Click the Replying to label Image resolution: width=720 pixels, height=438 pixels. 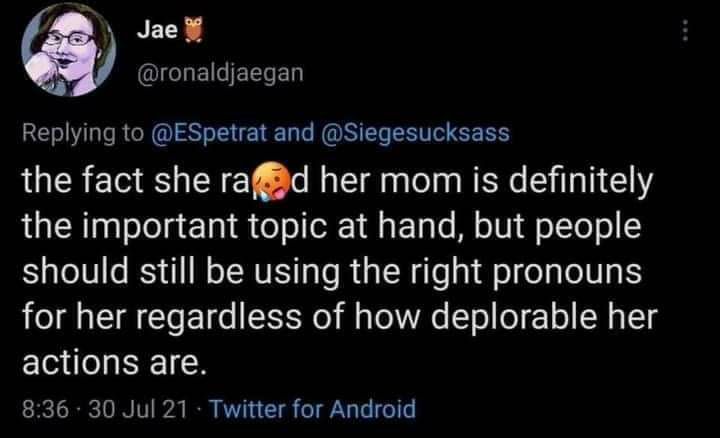pyautogui.click(x=84, y=135)
